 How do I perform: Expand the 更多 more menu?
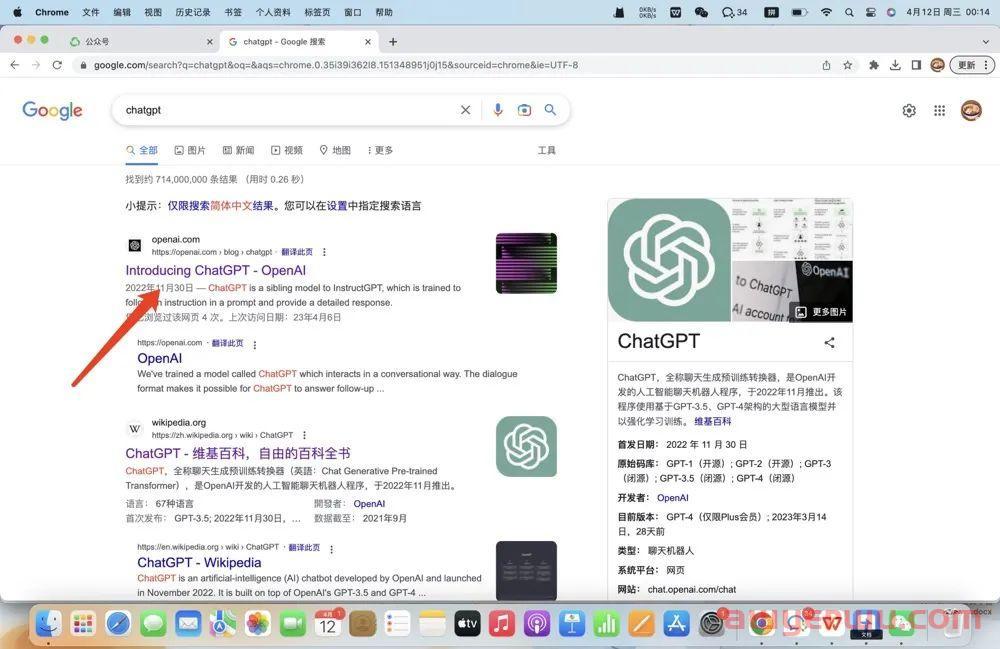pos(380,150)
